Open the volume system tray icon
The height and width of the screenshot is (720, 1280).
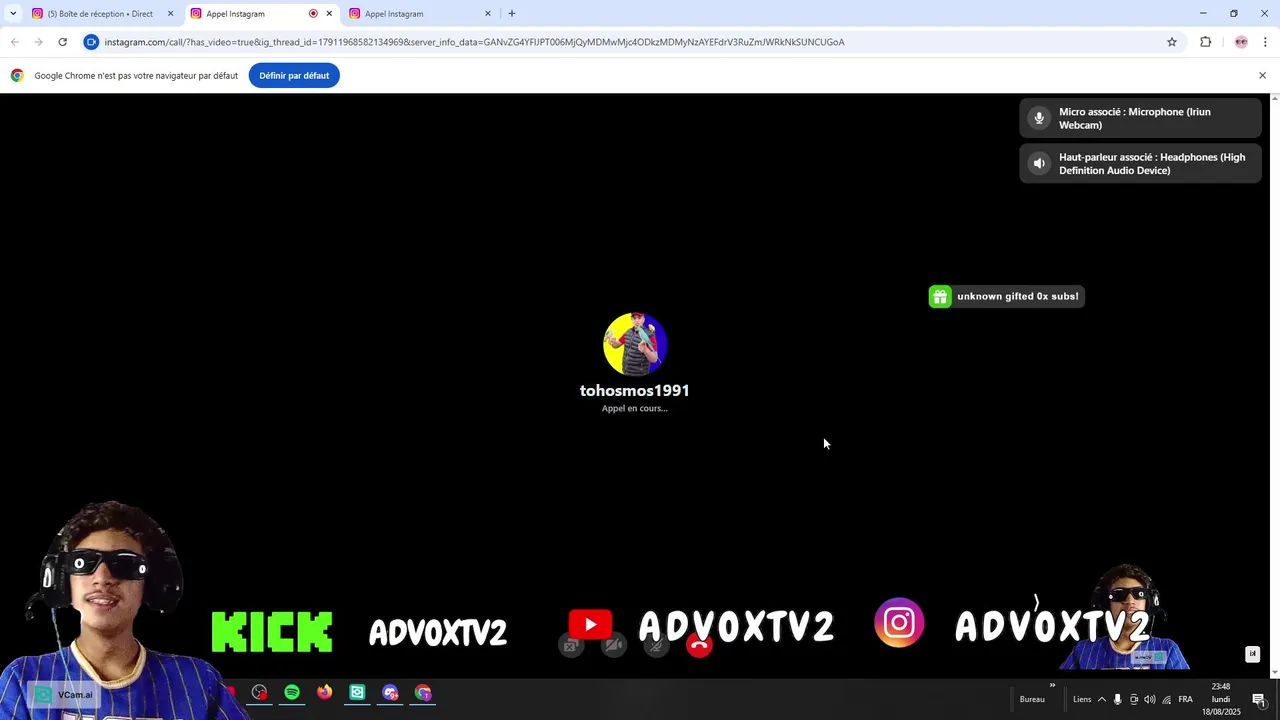[1150, 700]
